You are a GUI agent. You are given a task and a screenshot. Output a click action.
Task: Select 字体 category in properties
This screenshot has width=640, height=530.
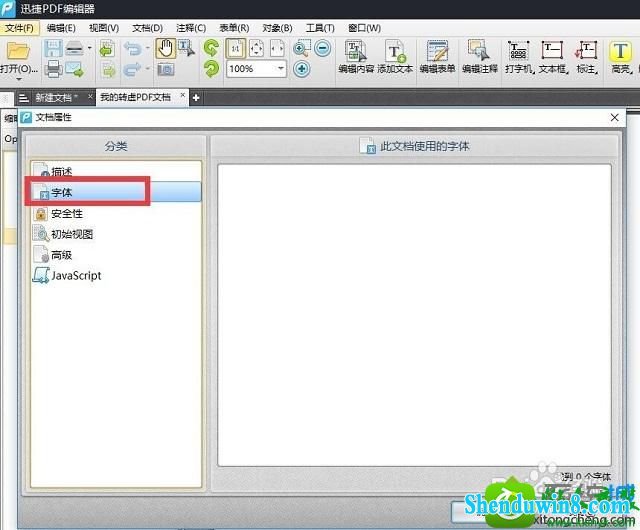point(116,192)
